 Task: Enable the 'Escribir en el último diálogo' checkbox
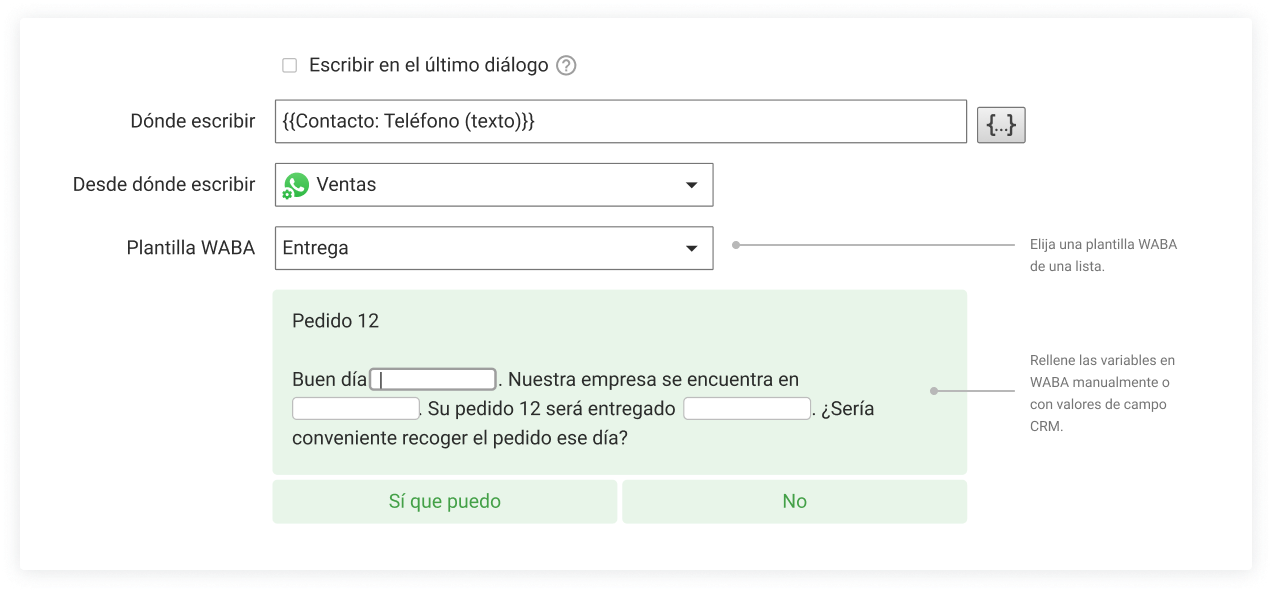tap(290, 66)
